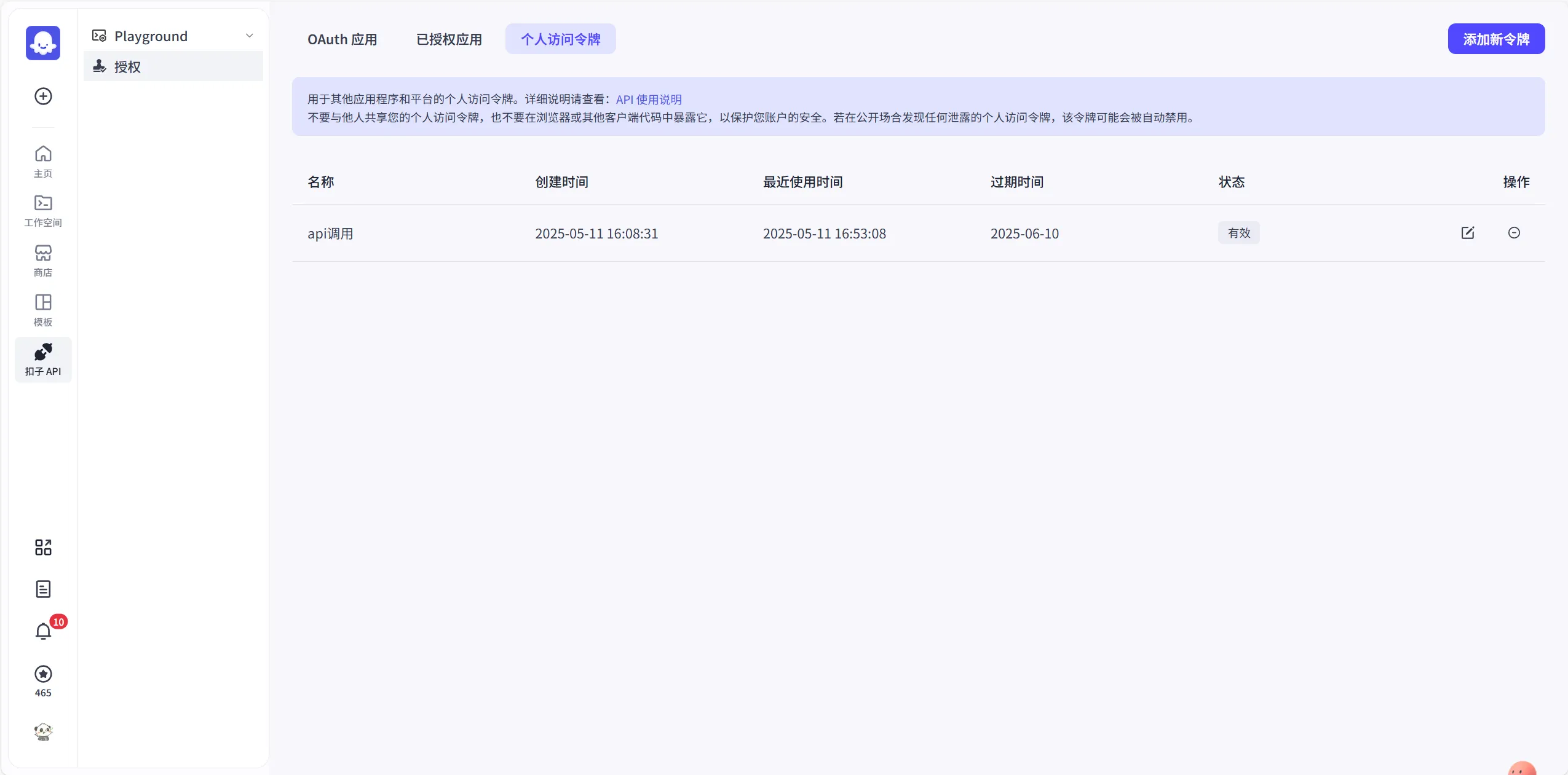Click the create button with plus icon

click(42, 96)
